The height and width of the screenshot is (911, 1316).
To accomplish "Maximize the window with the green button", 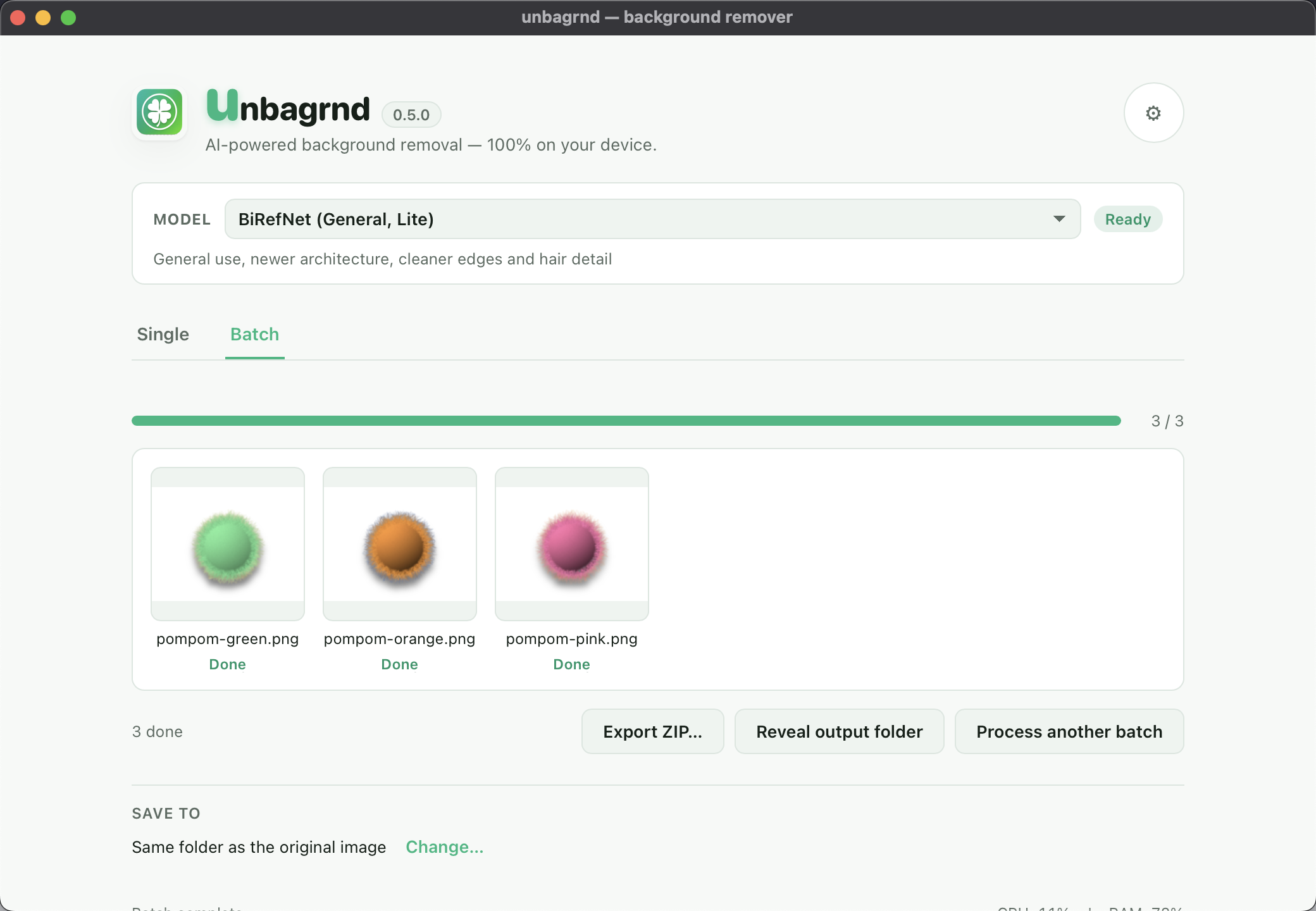I will click(68, 18).
